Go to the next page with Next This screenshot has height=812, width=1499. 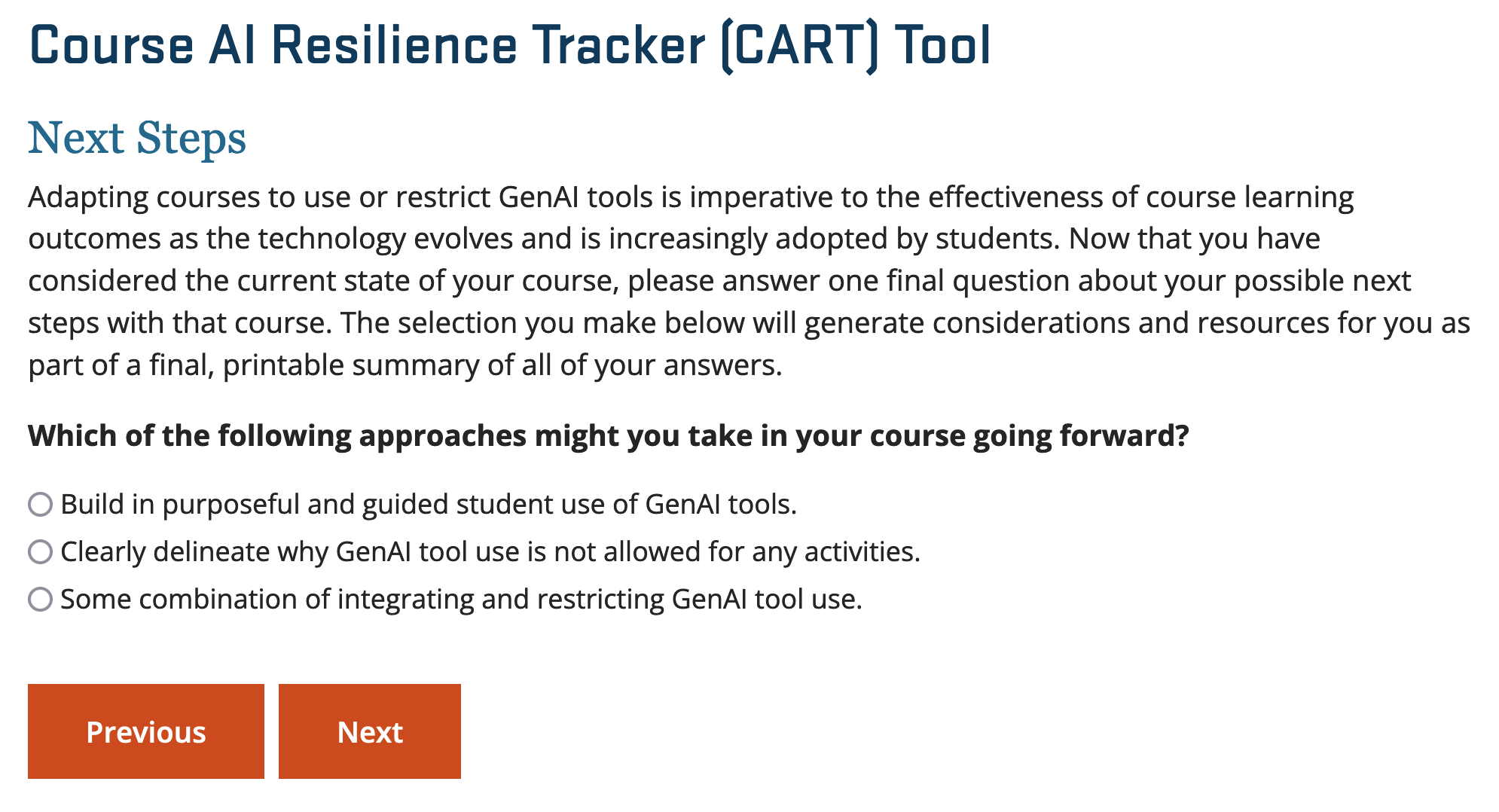click(x=370, y=731)
